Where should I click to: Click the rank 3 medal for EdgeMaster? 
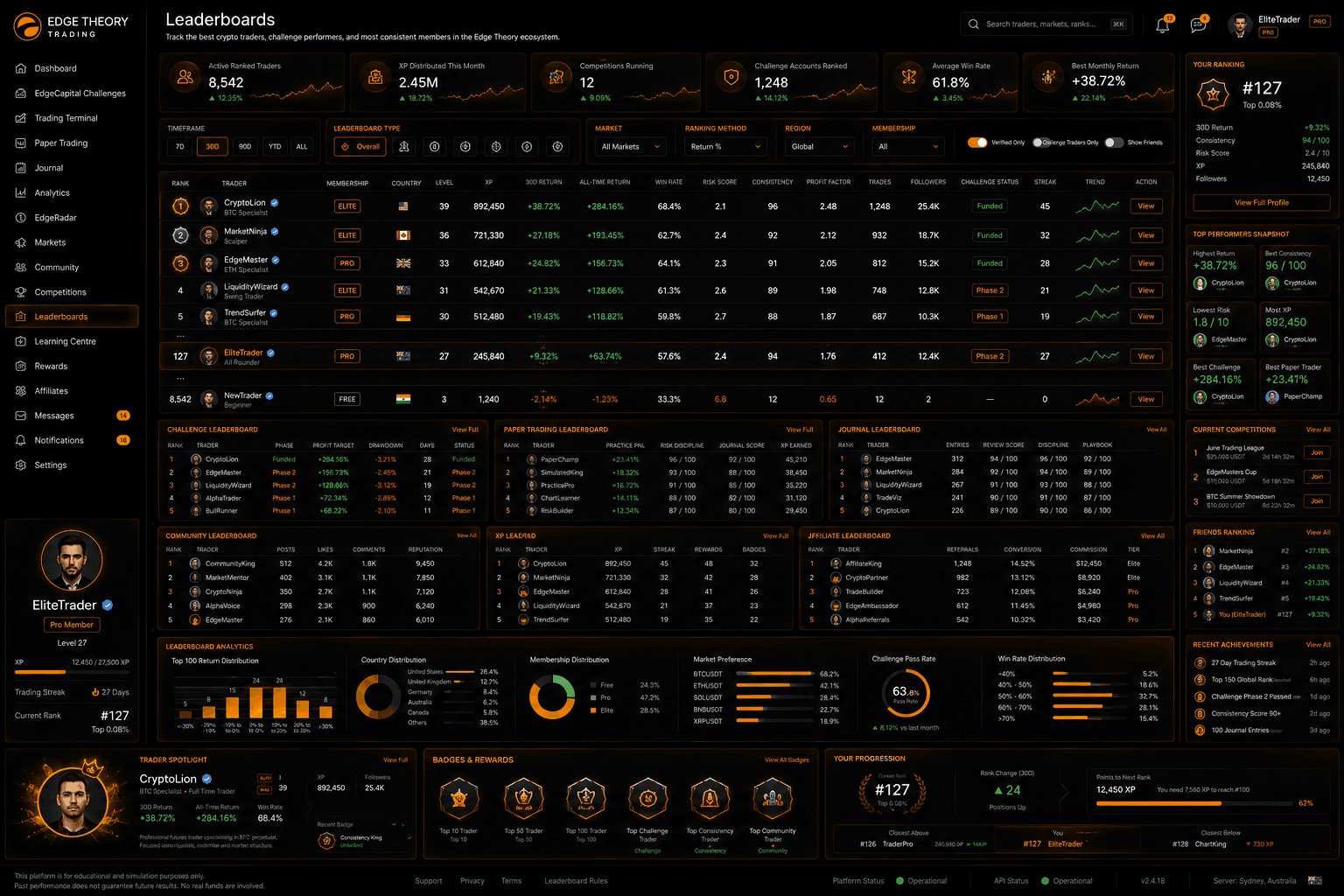point(180,263)
